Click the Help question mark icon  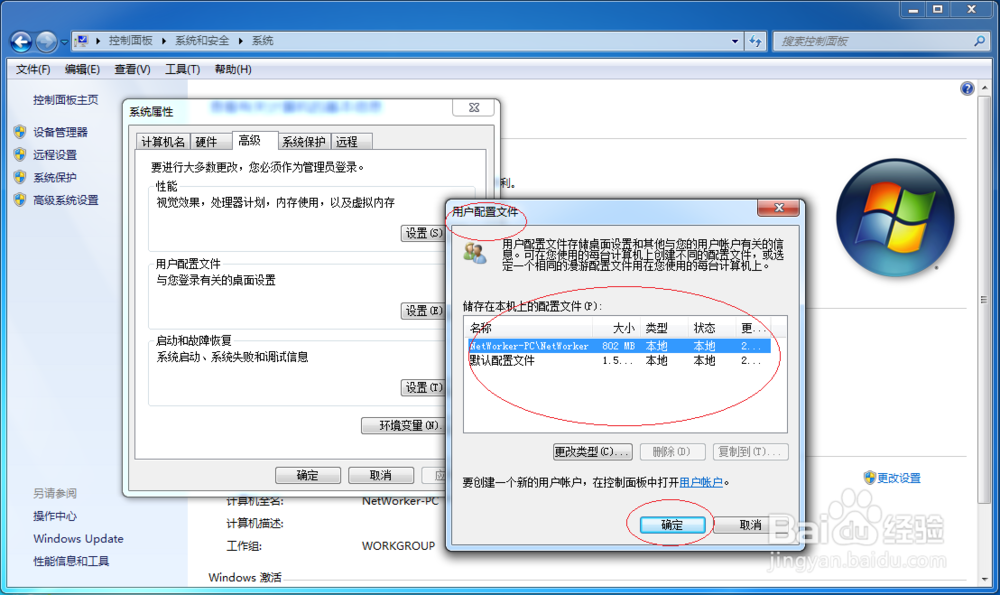tap(966, 88)
